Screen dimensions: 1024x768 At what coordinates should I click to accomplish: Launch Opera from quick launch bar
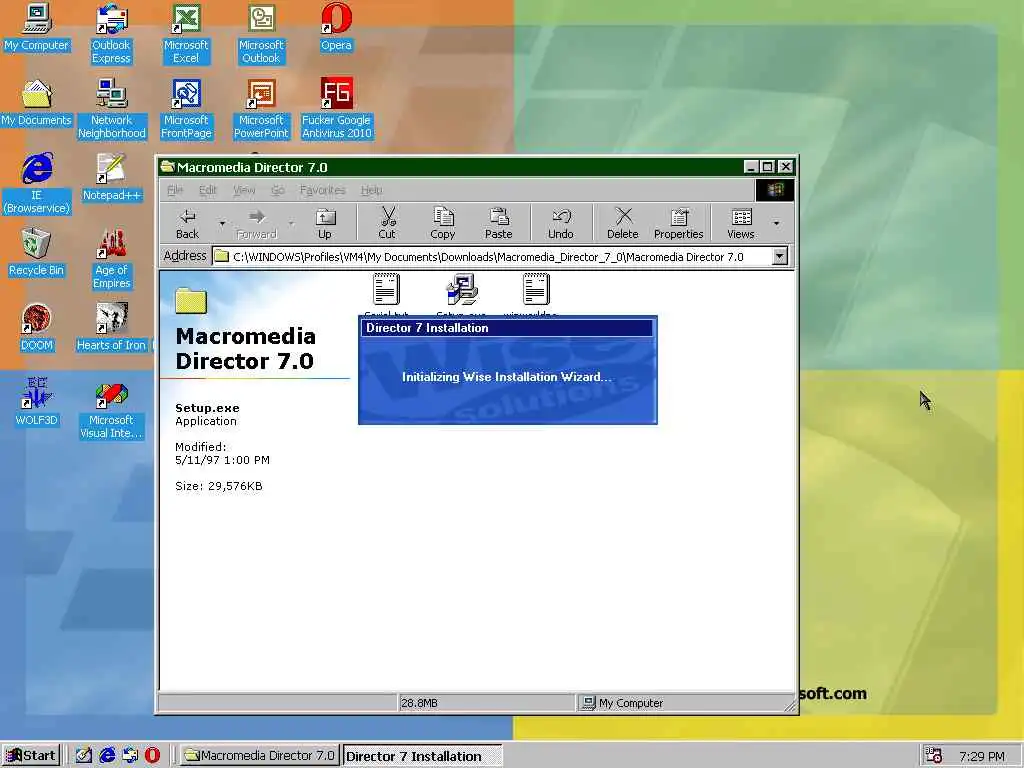click(x=152, y=756)
